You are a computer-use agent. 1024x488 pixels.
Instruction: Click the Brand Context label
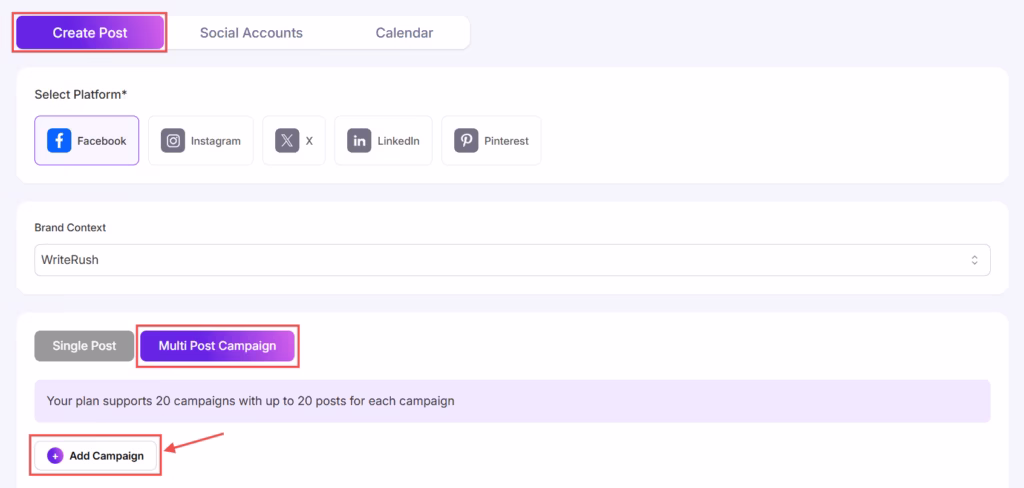70,227
